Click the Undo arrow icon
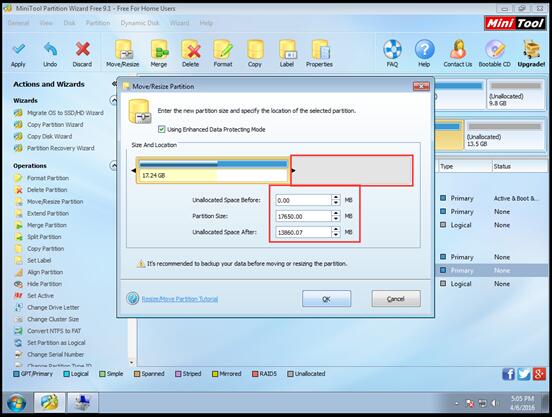Viewport: 552px width, 418px height. point(50,49)
